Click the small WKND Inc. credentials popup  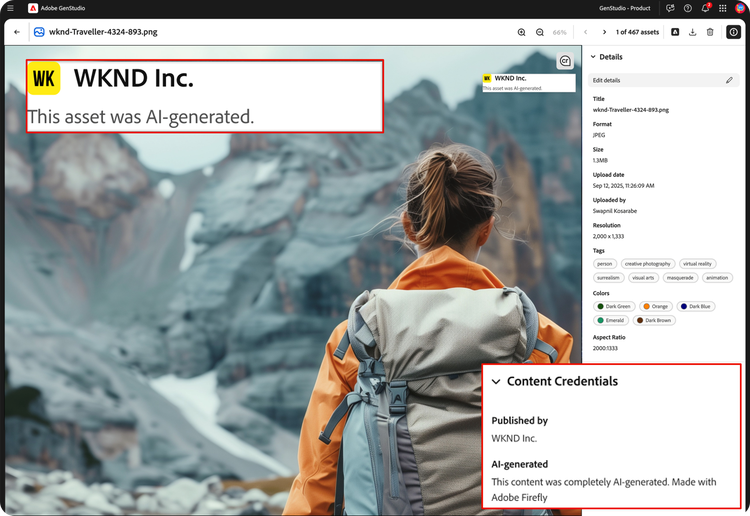[x=529, y=82]
